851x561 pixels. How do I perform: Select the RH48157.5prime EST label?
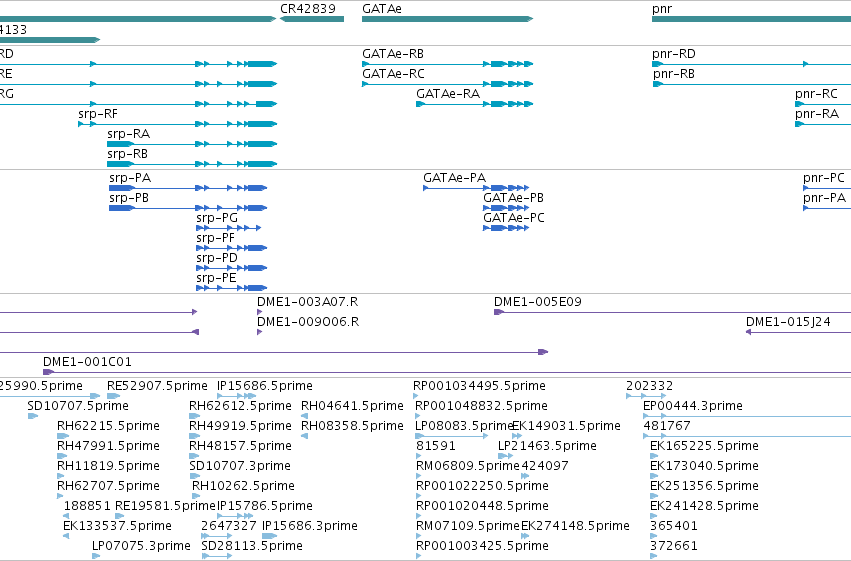pos(240,447)
